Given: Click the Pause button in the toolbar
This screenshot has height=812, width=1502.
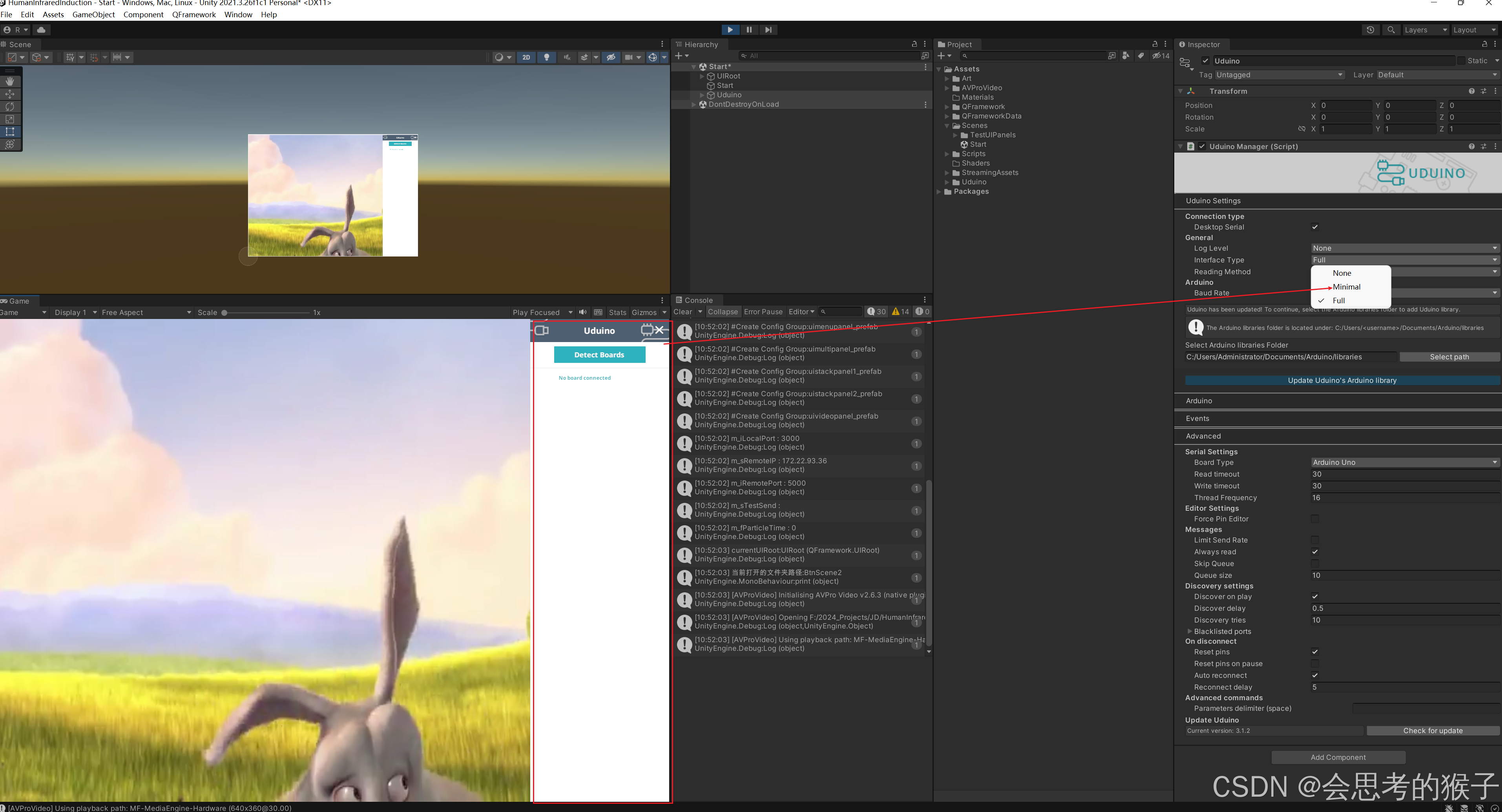Looking at the screenshot, I should coord(749,29).
